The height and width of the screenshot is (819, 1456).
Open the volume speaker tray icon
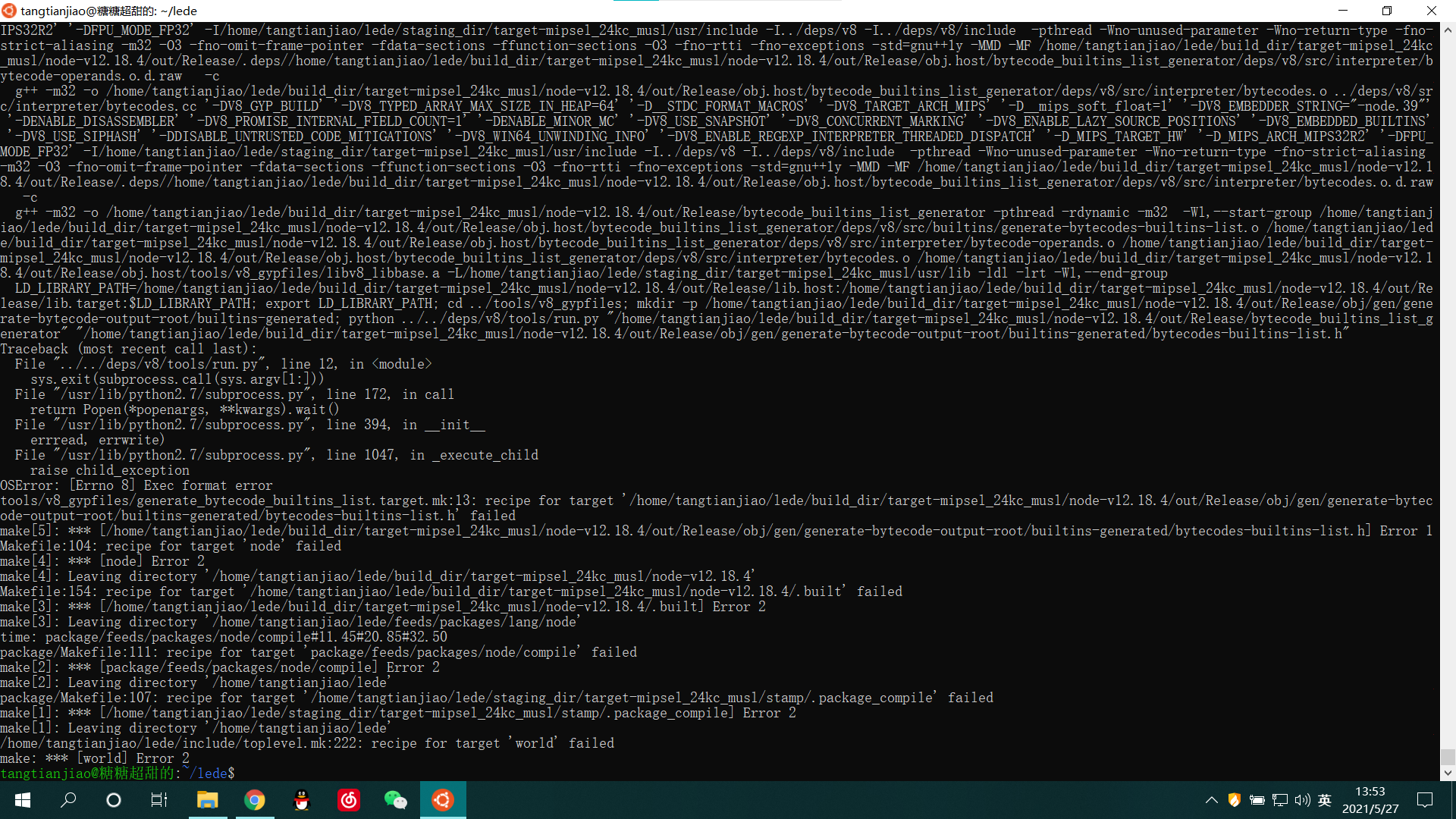coord(1303,800)
